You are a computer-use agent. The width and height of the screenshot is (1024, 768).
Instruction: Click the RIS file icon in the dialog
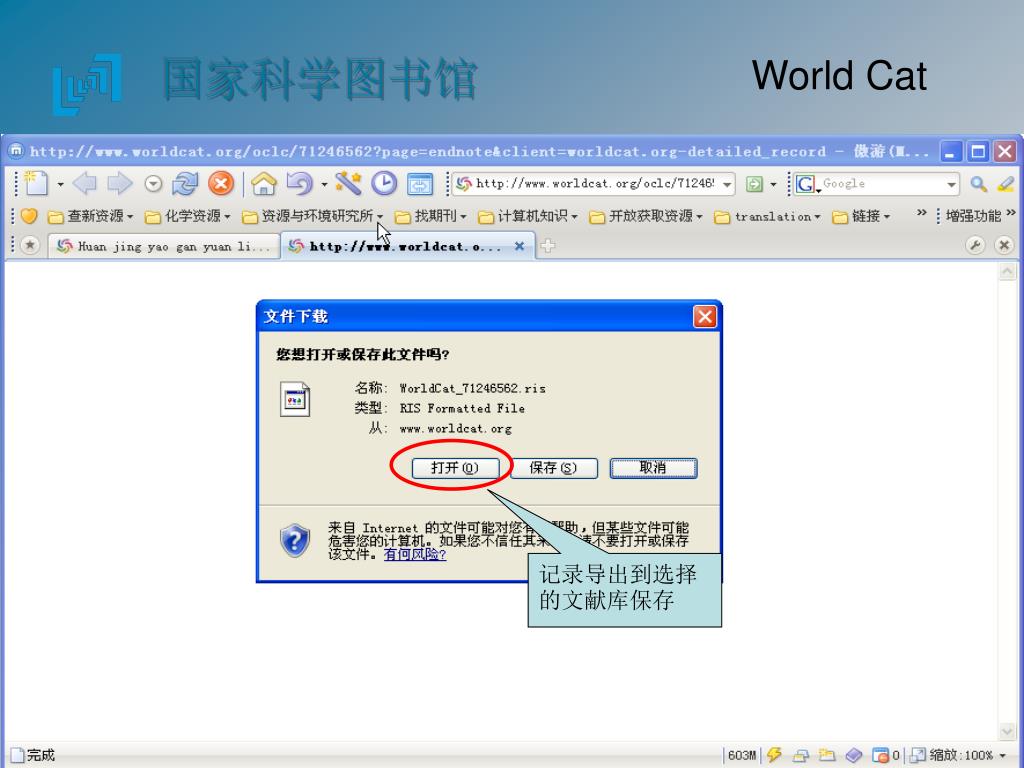[295, 399]
